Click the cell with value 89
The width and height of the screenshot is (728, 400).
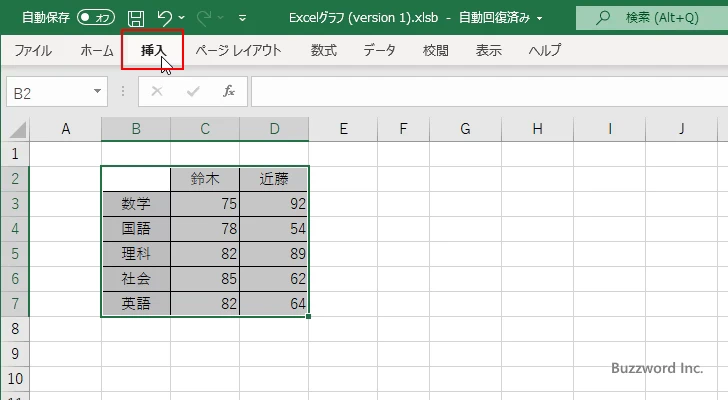pos(274,254)
